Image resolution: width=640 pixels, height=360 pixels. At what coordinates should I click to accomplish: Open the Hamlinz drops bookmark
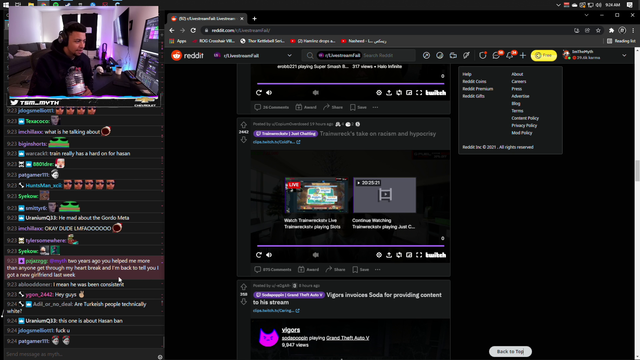313,41
